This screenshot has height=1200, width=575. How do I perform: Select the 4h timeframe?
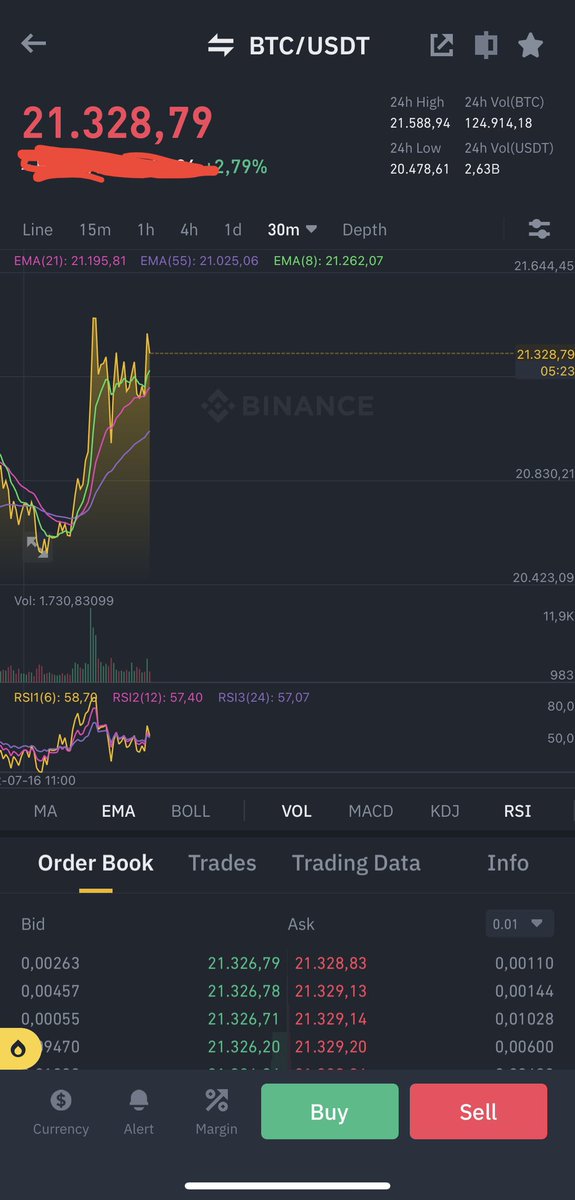pos(189,229)
